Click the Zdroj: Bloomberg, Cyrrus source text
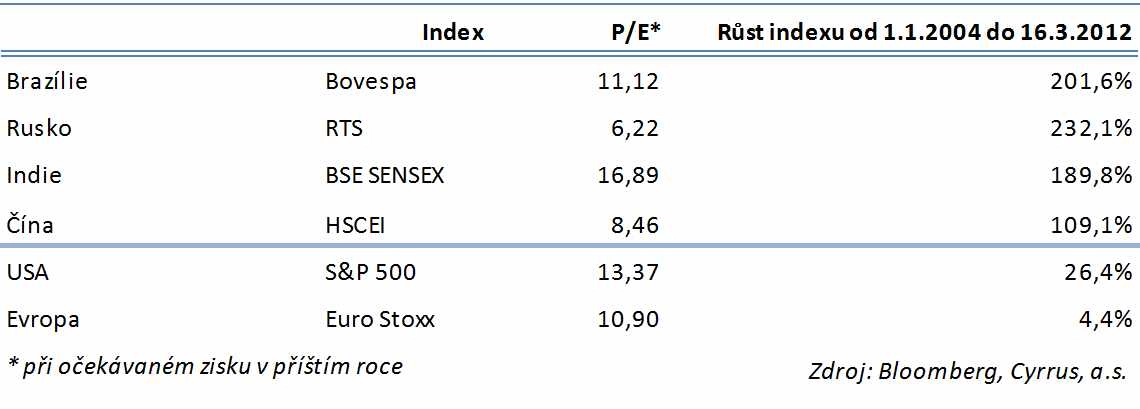Image resolution: width=1140 pixels, height=409 pixels. pos(968,371)
